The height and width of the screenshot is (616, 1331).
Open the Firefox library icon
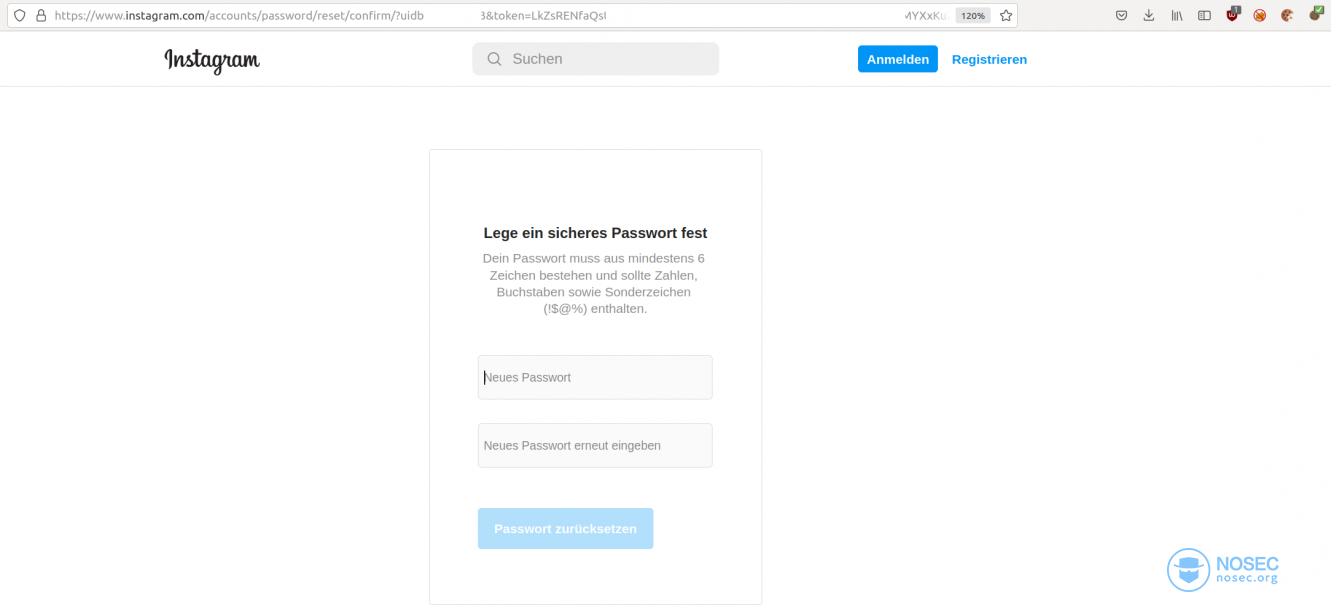coord(1177,15)
